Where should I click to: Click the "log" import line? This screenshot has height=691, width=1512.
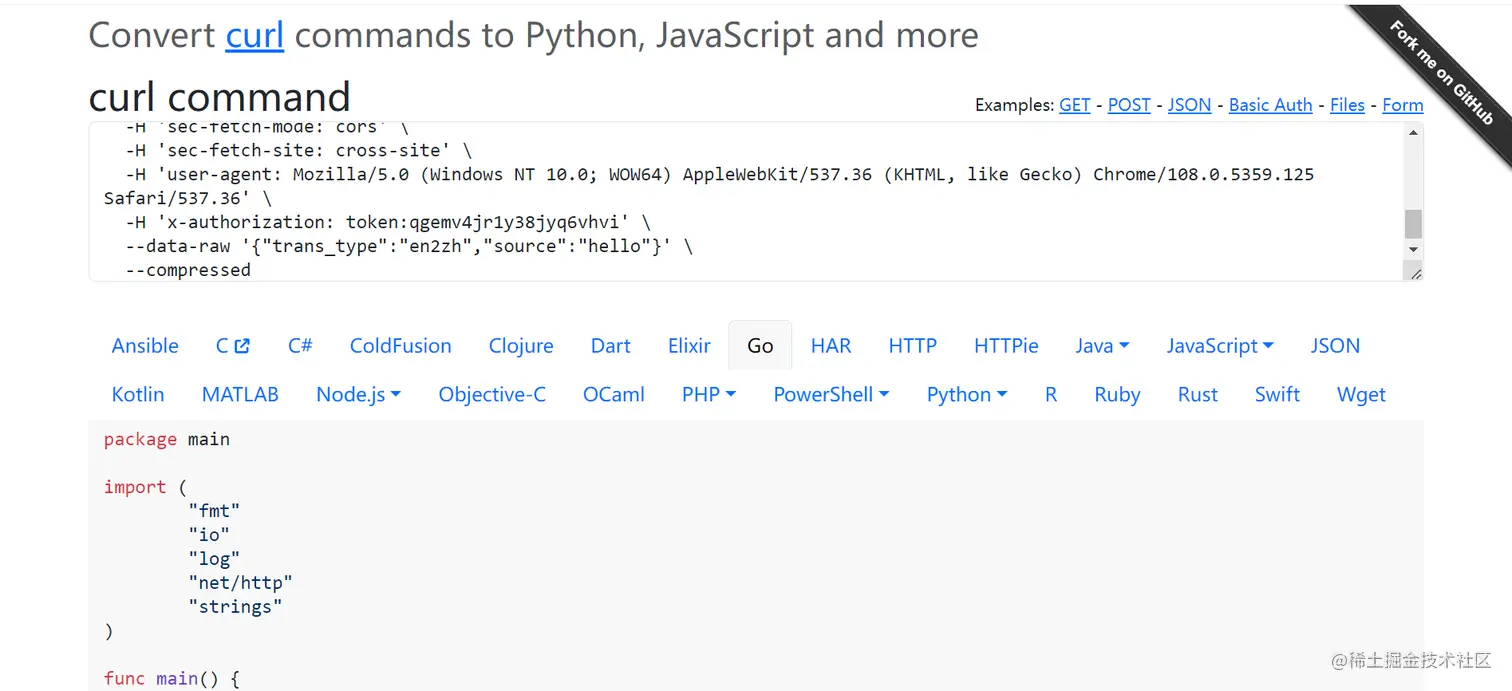coord(214,559)
